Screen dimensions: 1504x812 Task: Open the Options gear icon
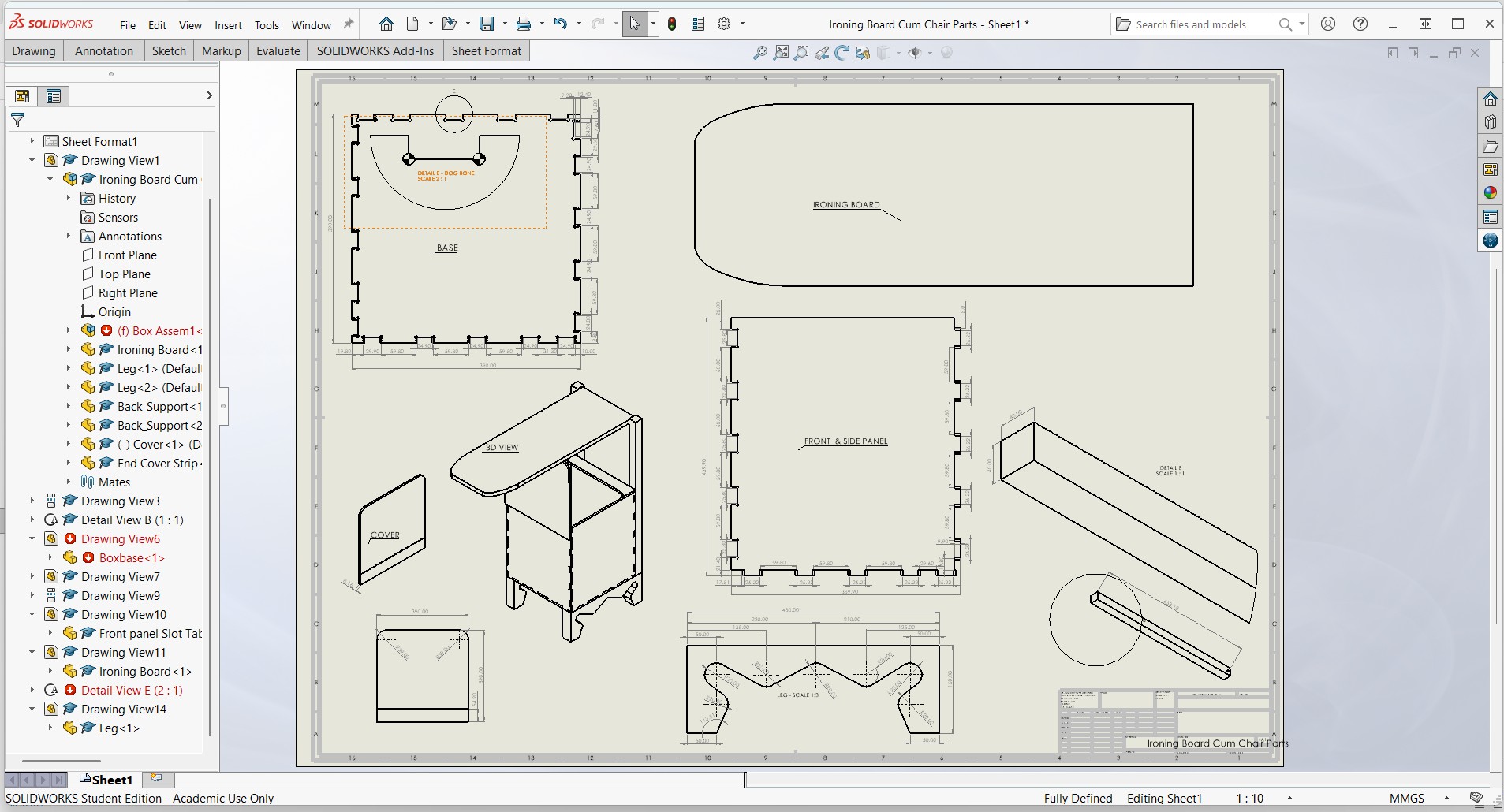click(724, 24)
